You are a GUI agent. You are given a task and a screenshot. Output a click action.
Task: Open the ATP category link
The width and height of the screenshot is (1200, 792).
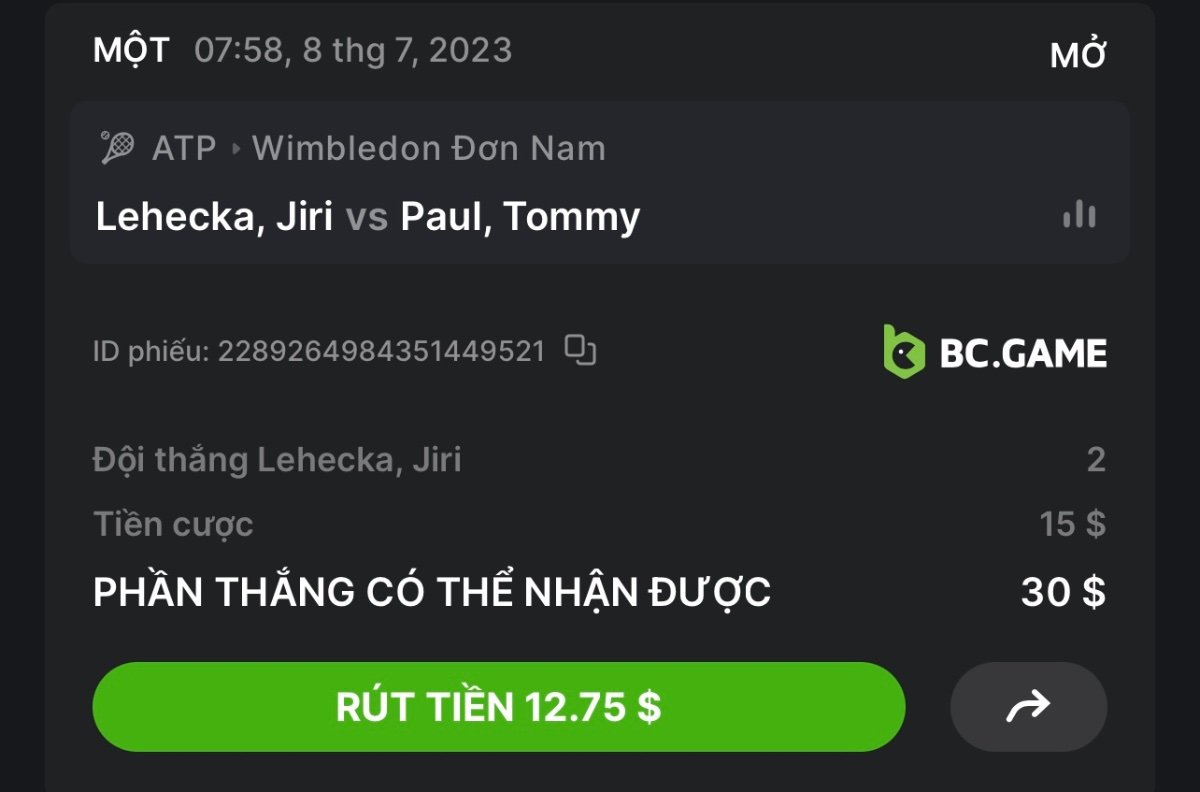[x=184, y=149]
